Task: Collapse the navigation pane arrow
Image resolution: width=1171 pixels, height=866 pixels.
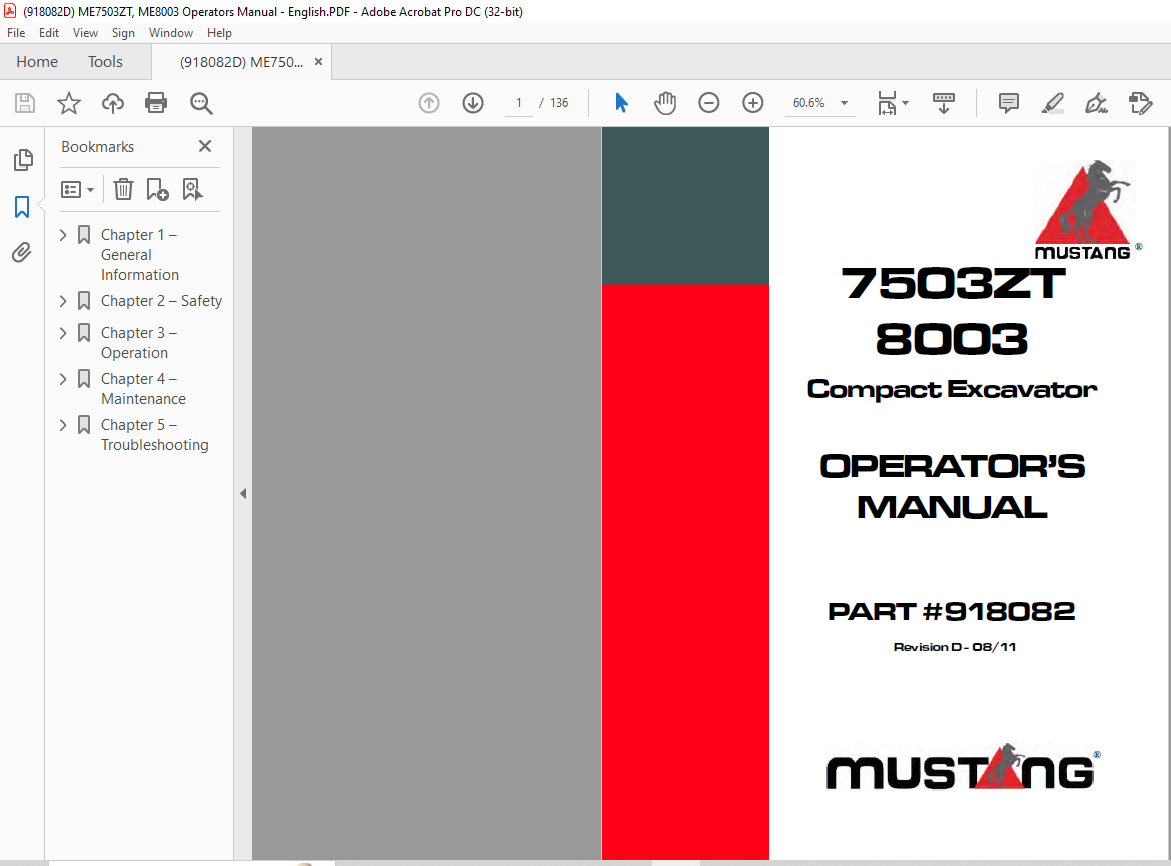Action: pyautogui.click(x=243, y=493)
